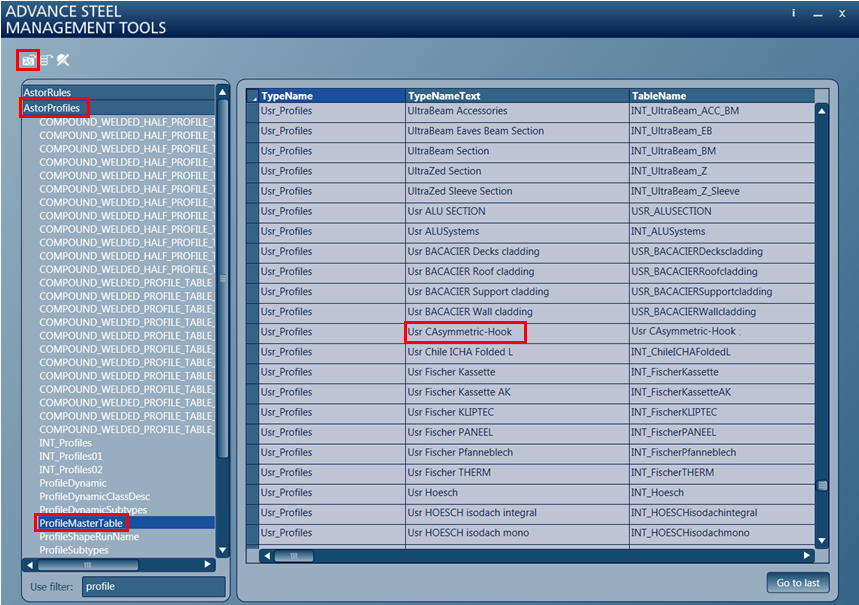Select the 'Usr BACACIER Wall cladding' cell
Screen dimensions: 859x605
517,312
